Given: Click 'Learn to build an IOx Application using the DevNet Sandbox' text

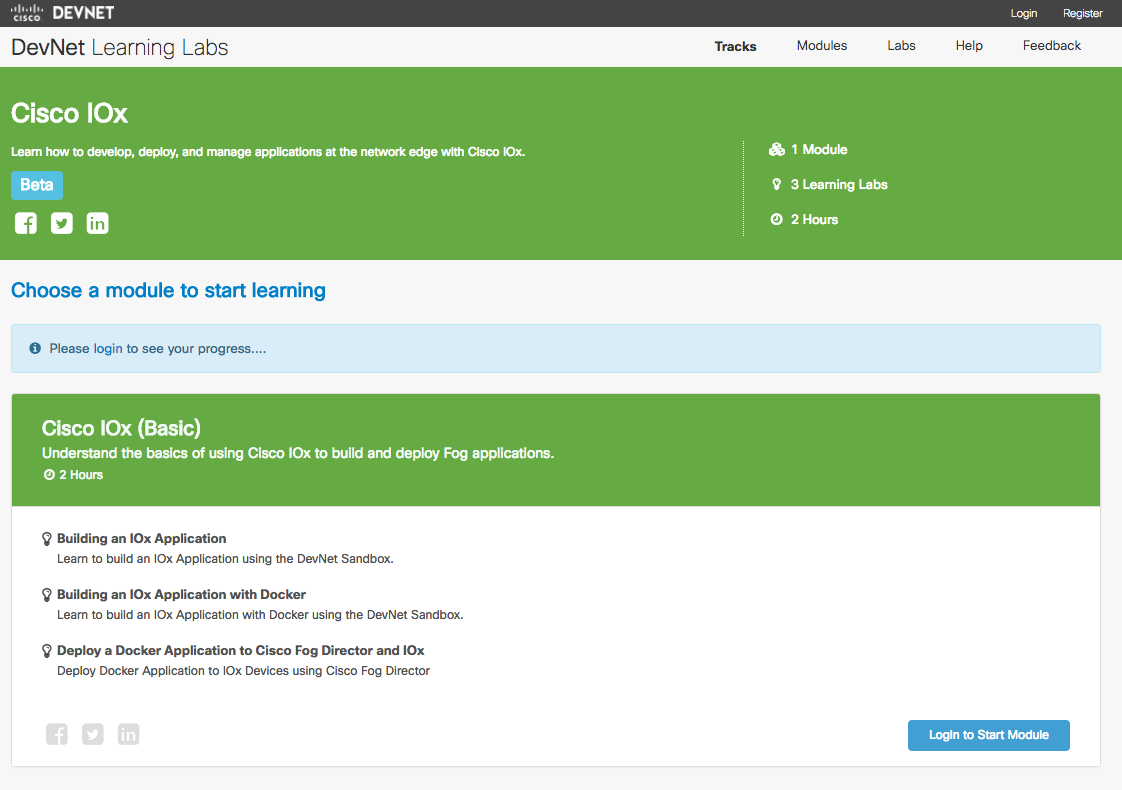Looking at the screenshot, I should pyautogui.click(x=225, y=559).
